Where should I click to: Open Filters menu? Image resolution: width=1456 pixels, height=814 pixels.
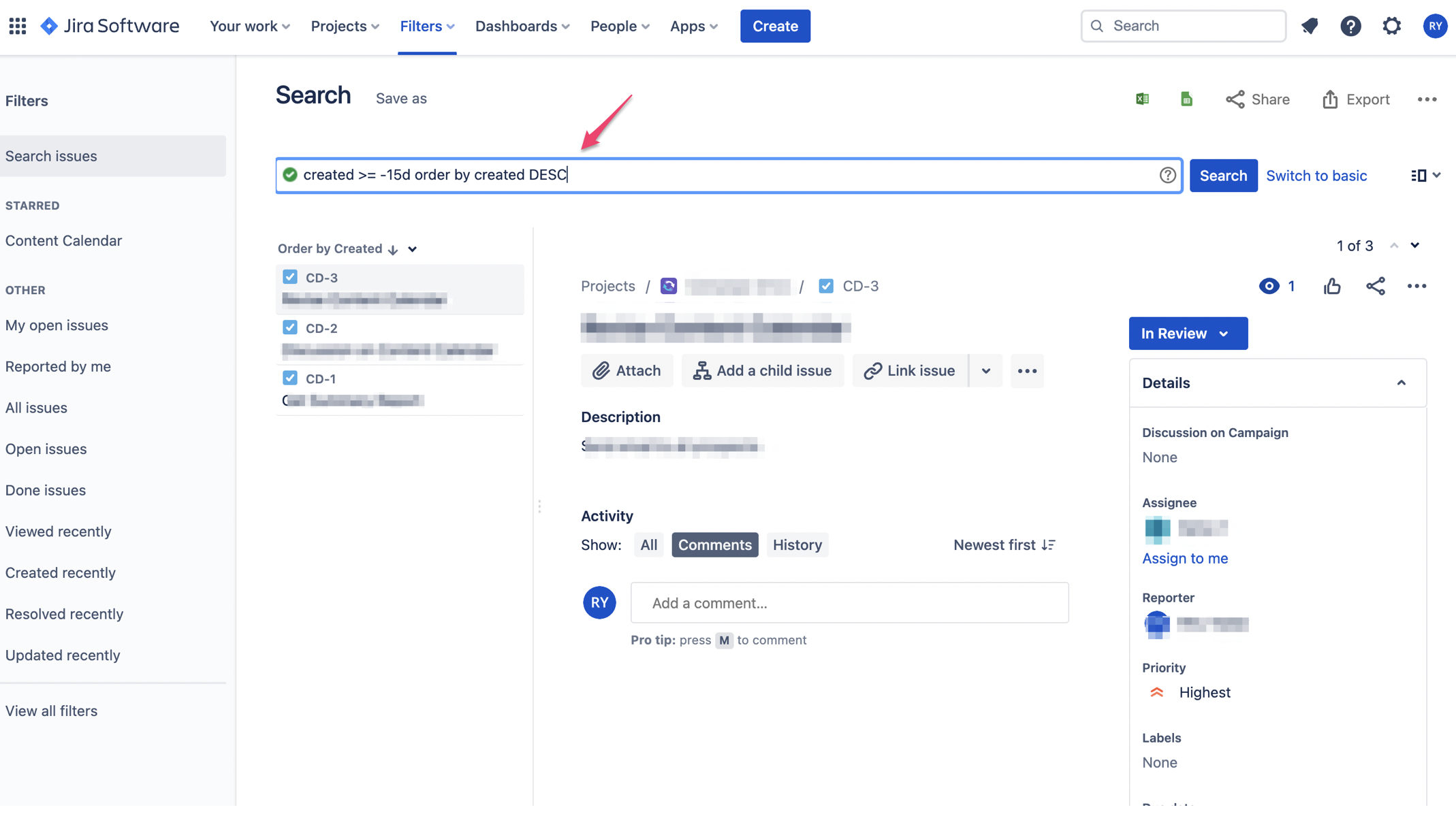427,26
